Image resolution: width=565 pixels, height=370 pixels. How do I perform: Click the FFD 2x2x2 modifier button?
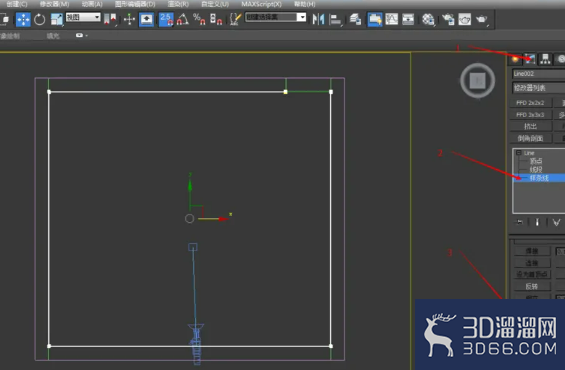[530, 103]
